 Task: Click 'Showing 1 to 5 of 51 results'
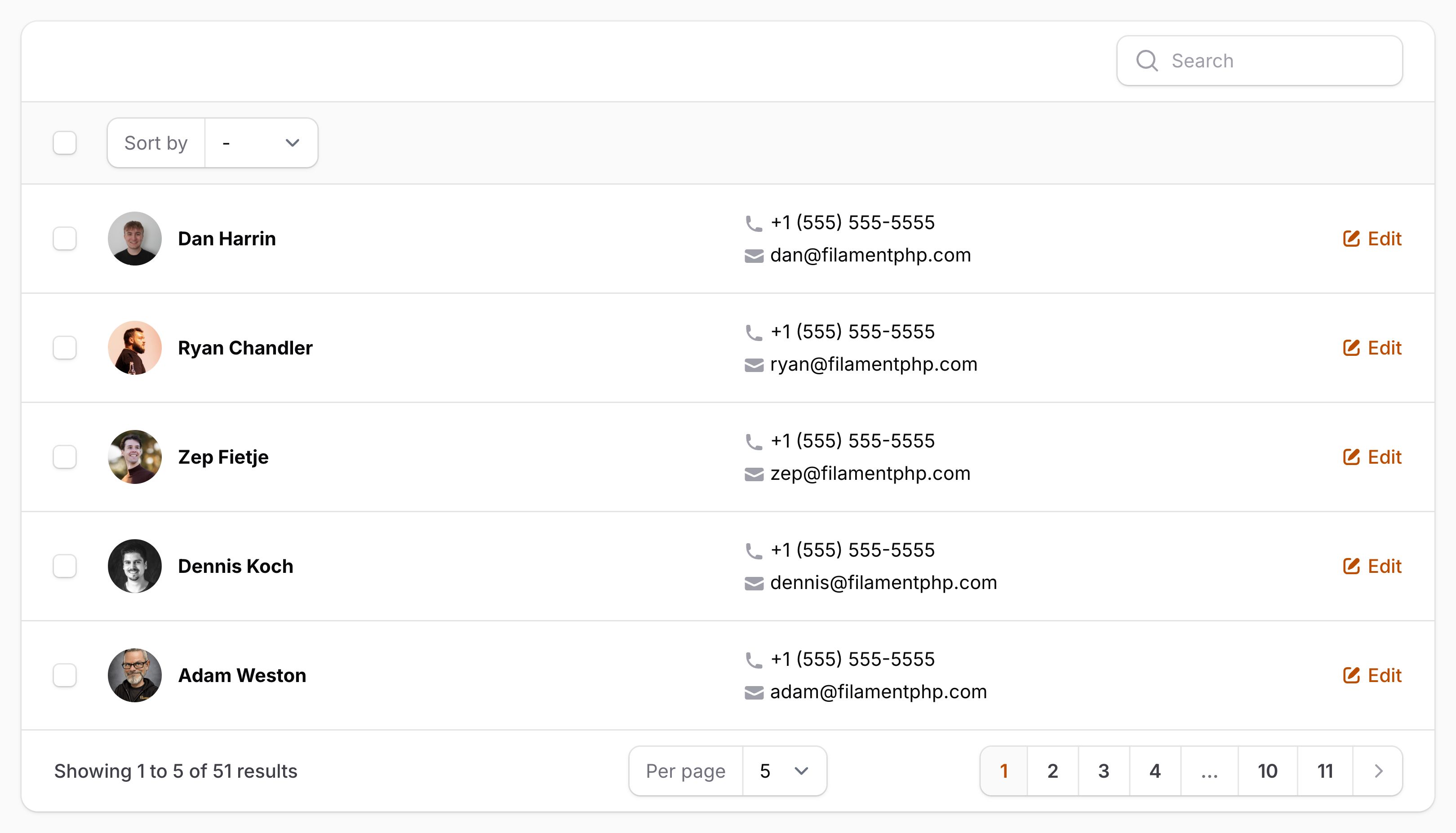(x=176, y=771)
